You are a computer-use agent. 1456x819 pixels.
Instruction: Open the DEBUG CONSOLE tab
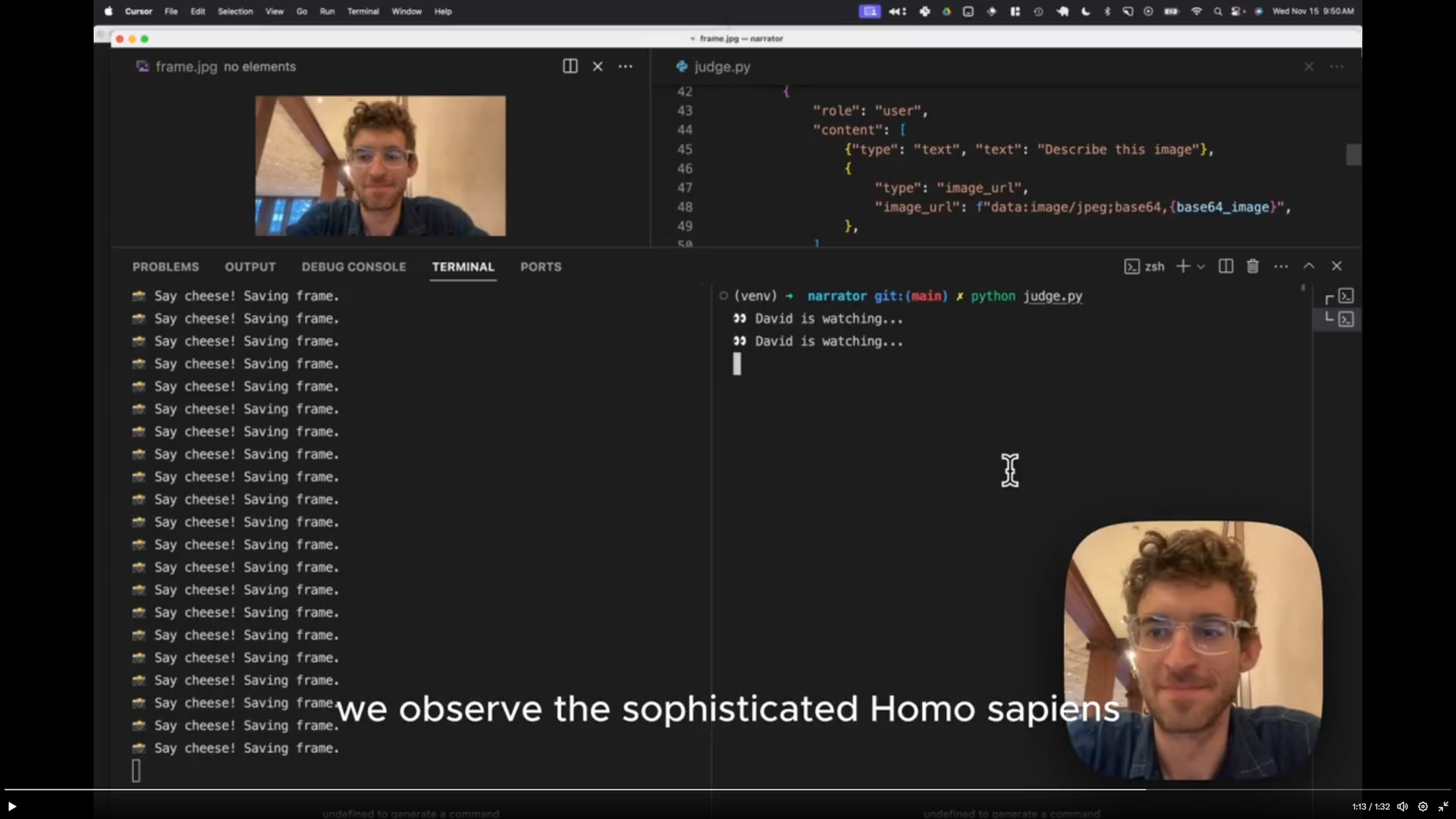353,267
